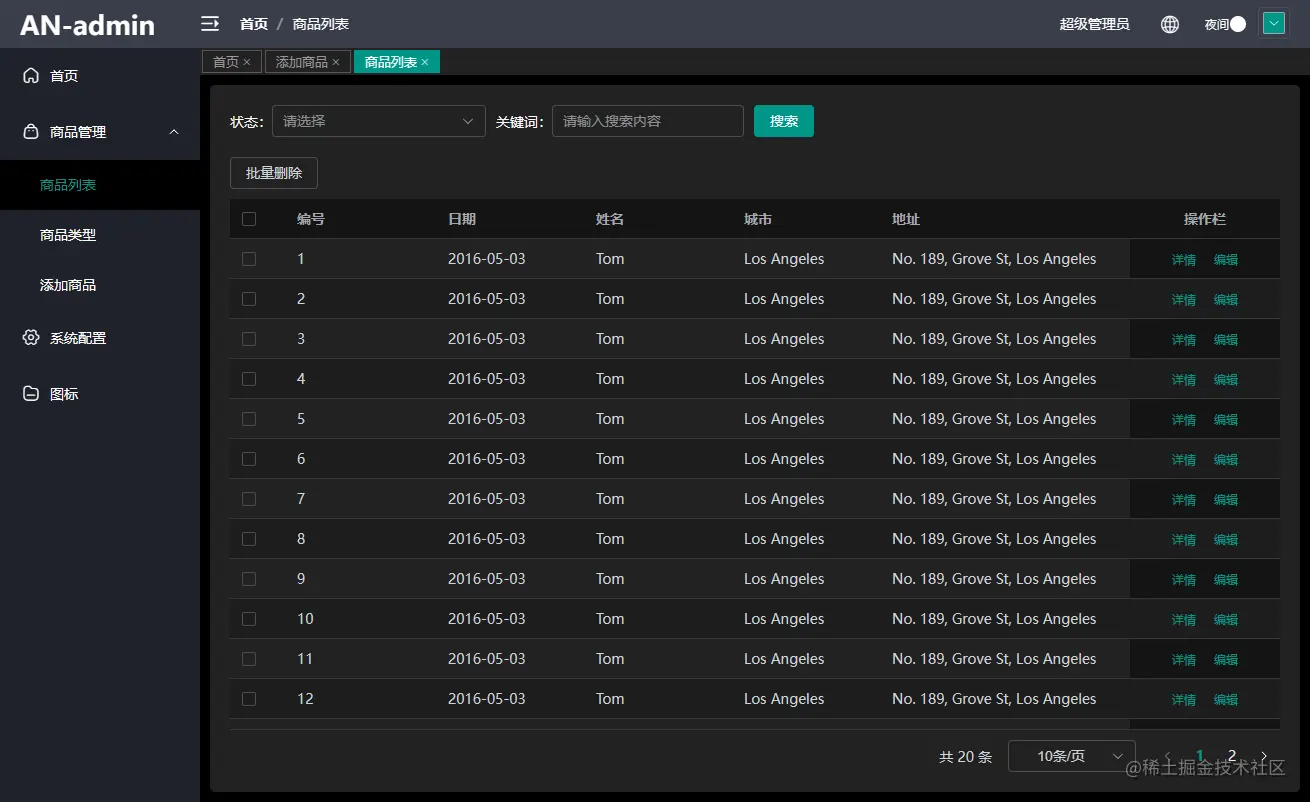Open the 10条/页 page size dropdown
The image size is (1310, 802).
tap(1072, 756)
